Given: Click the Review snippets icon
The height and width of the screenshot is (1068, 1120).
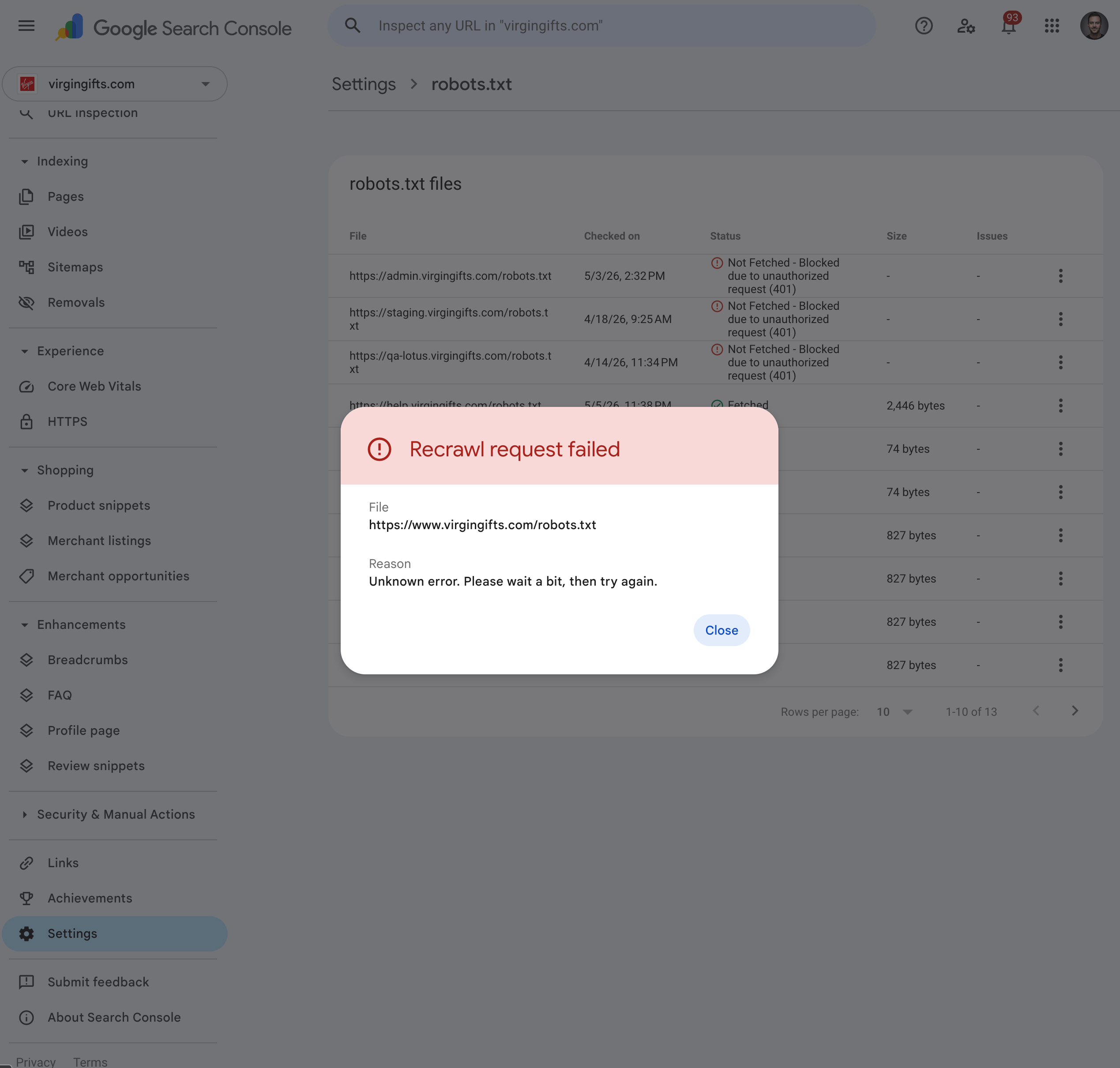Looking at the screenshot, I should pyautogui.click(x=27, y=766).
